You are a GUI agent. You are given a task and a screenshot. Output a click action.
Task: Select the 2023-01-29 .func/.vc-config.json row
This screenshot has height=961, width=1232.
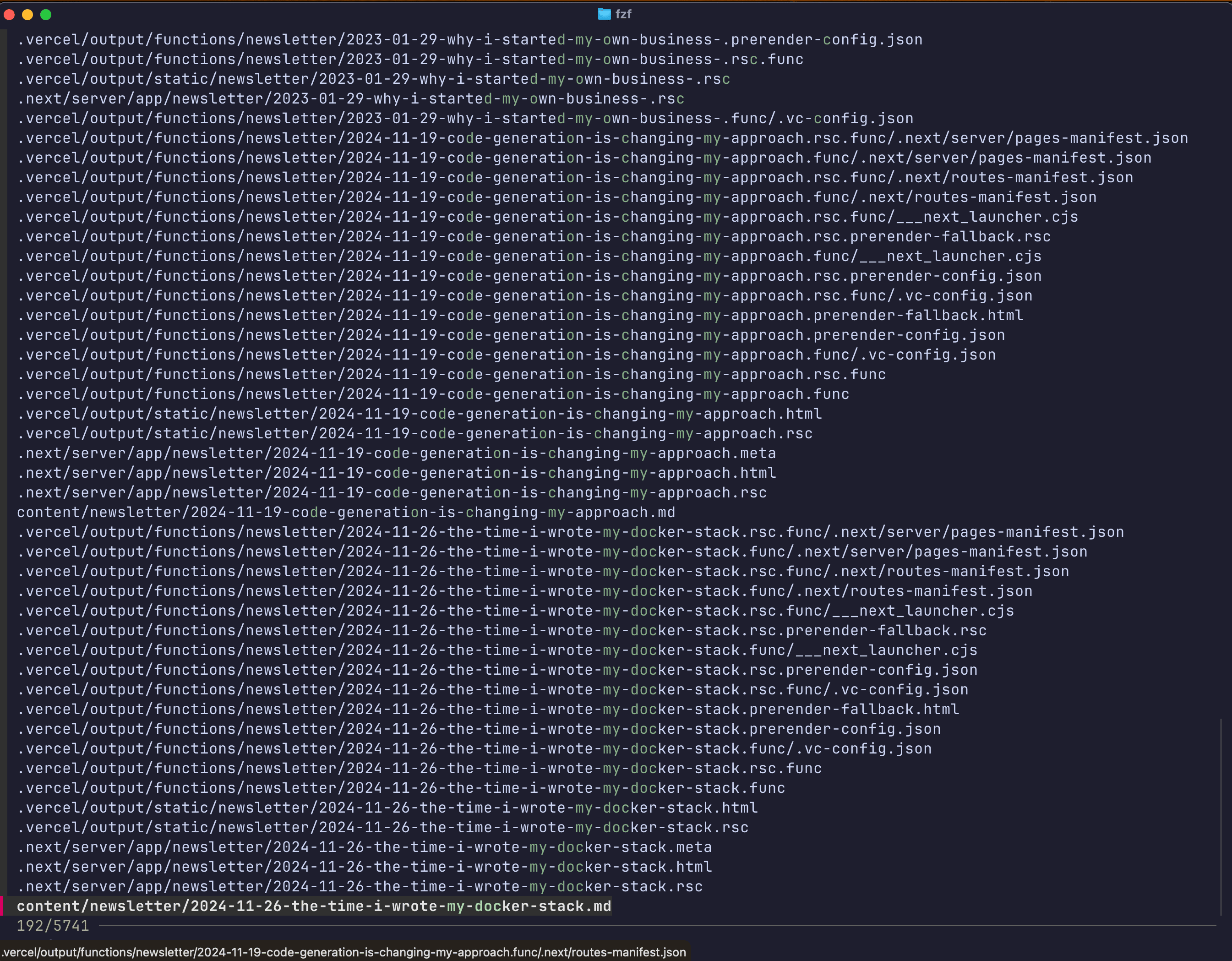coord(465,119)
